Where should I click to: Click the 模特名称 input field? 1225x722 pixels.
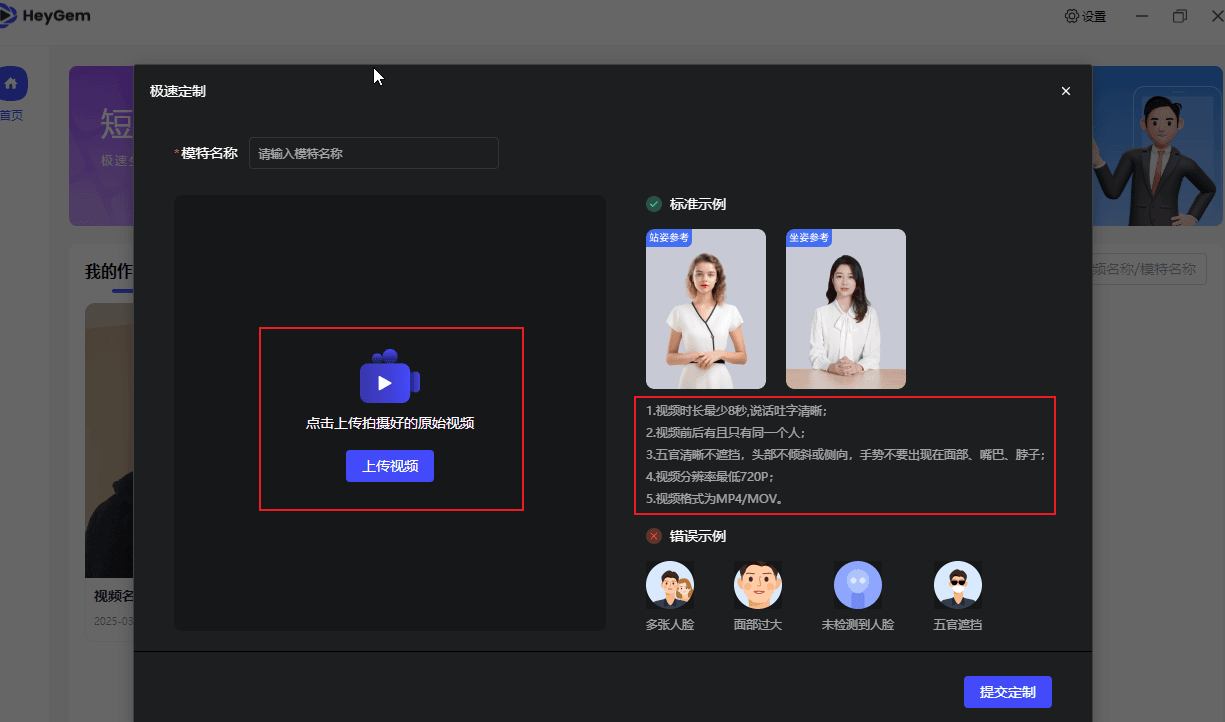tap(374, 153)
